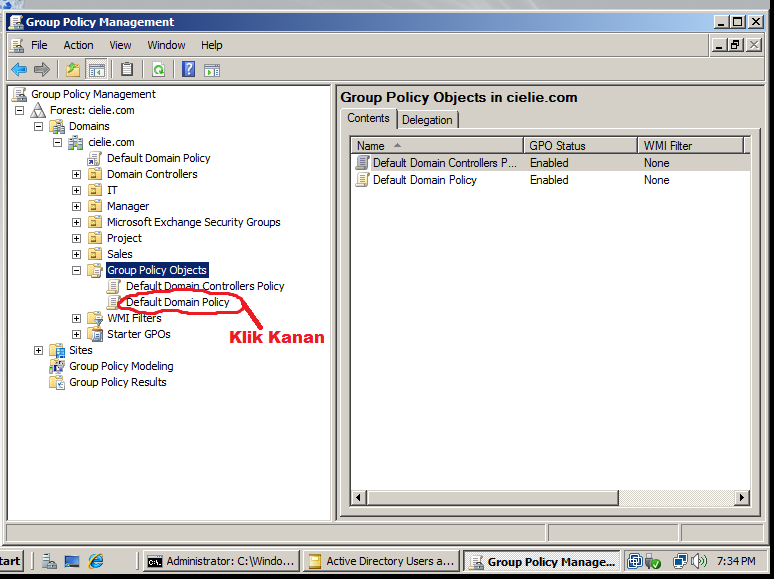Click horizontal scrollbar left arrow in list

(359, 498)
